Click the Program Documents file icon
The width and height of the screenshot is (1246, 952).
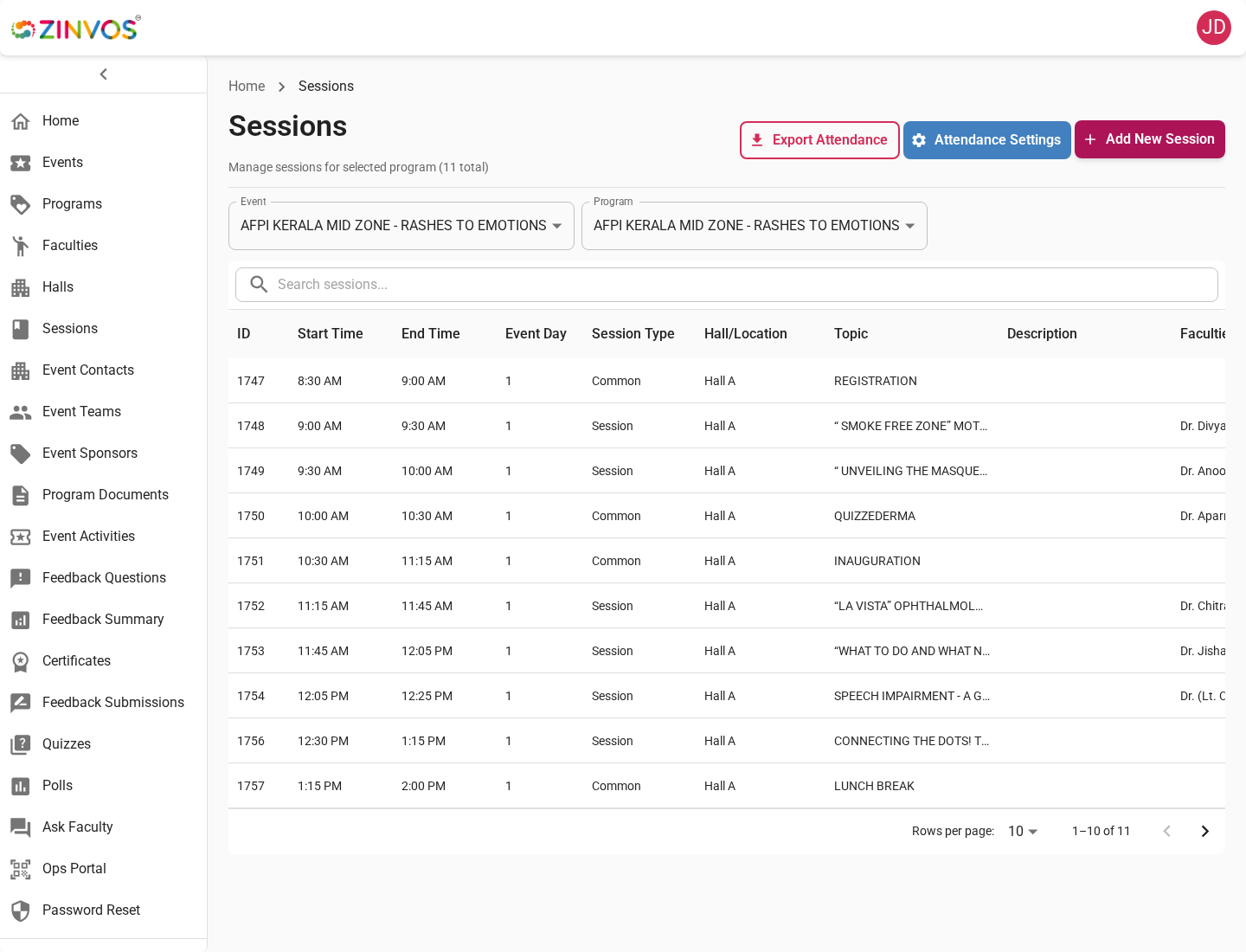pos(21,495)
